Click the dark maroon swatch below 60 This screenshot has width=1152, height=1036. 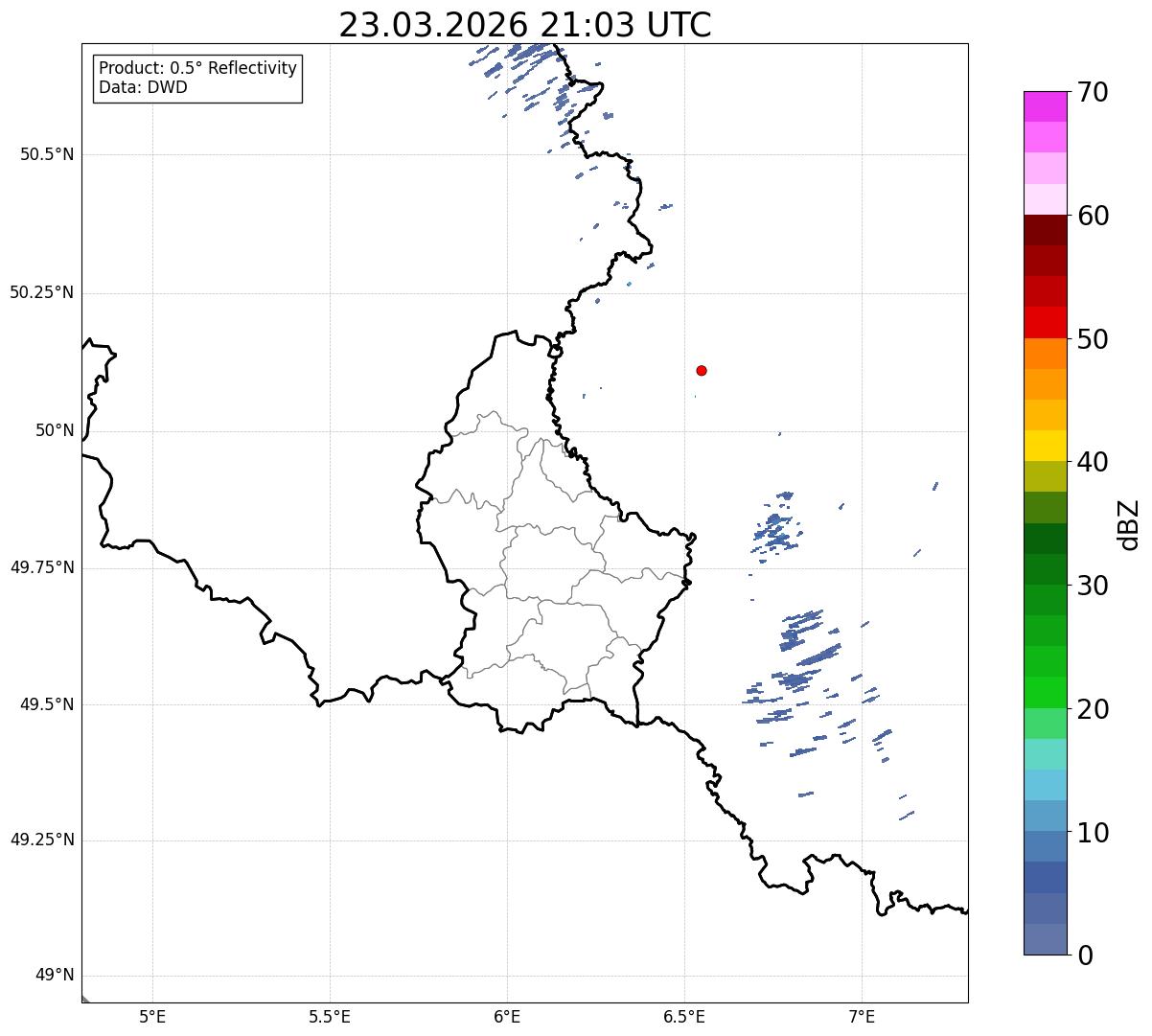click(x=1045, y=231)
